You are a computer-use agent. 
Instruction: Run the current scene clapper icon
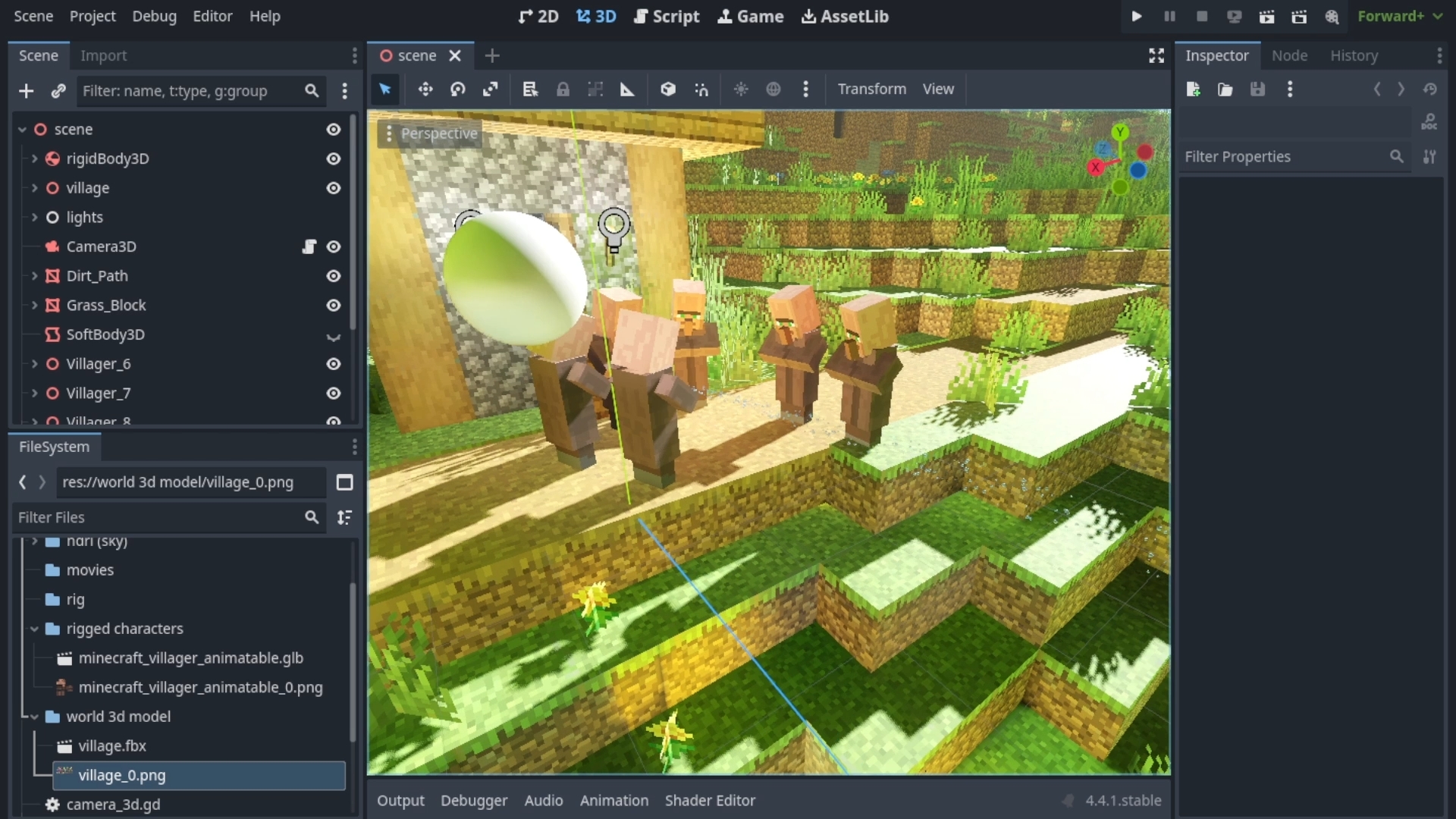pyautogui.click(x=1267, y=16)
